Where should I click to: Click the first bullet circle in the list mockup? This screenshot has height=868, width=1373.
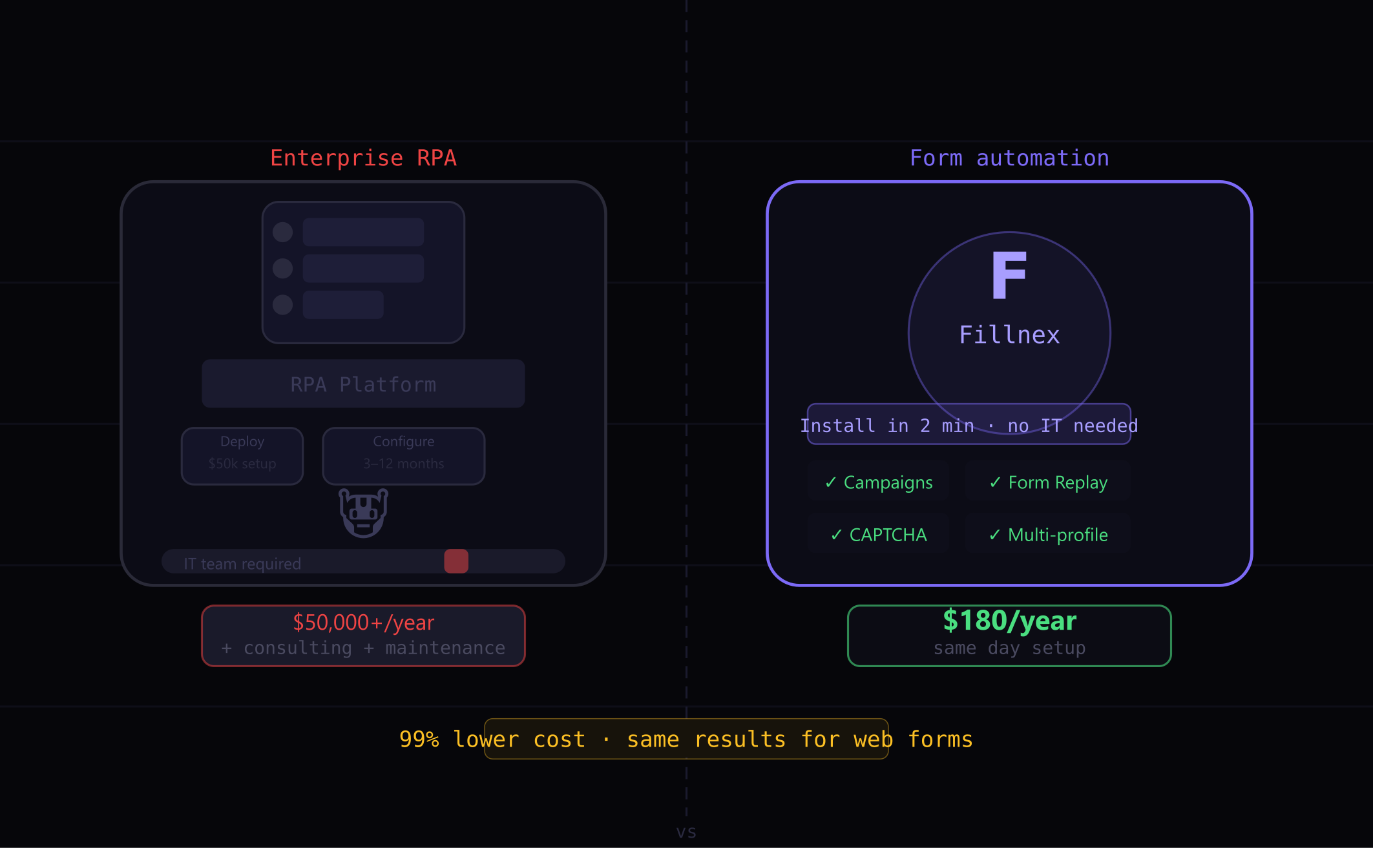point(282,231)
